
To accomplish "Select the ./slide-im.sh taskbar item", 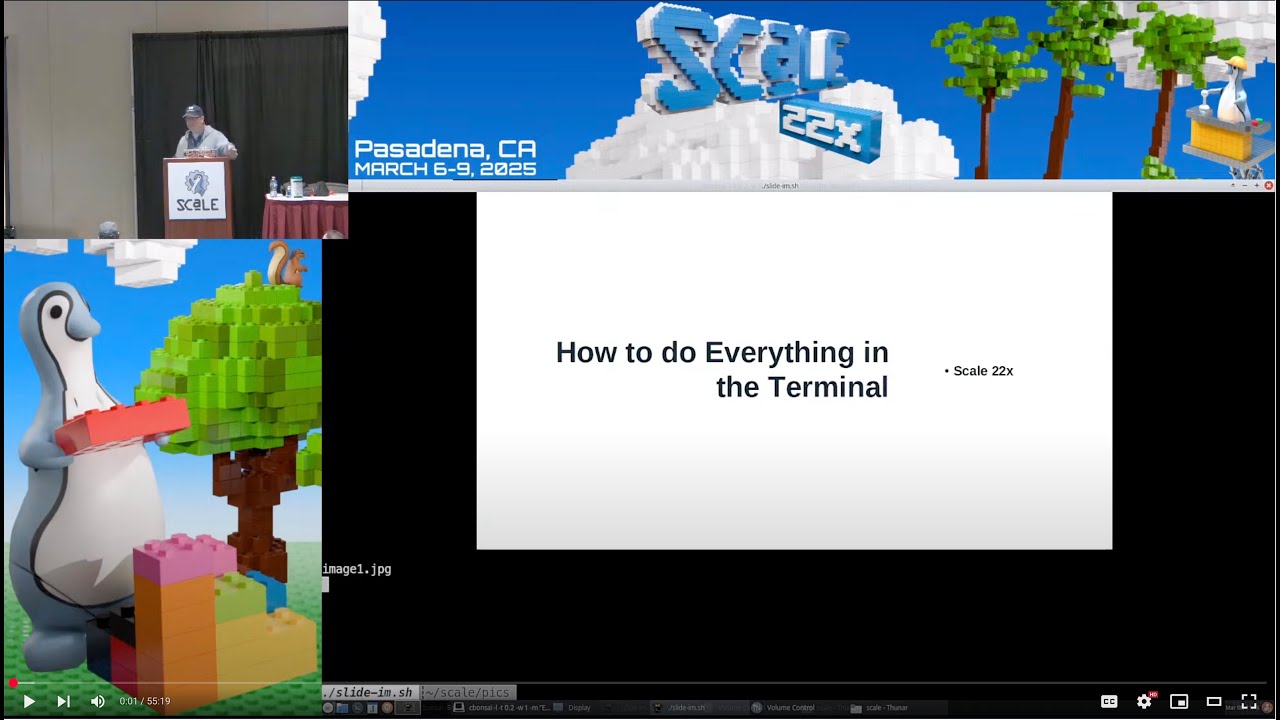I will 679,707.
